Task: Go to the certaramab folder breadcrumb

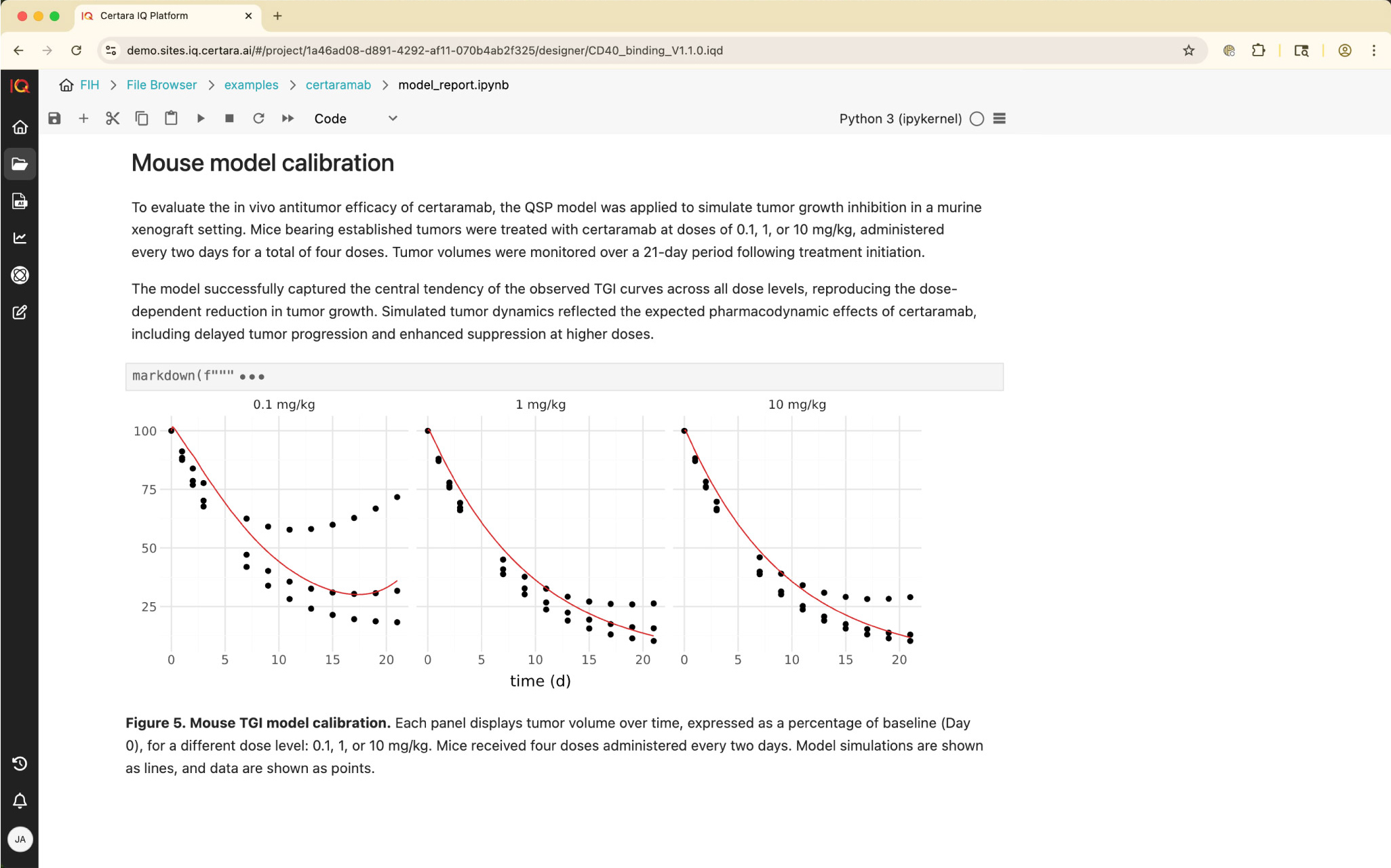Action: [338, 85]
